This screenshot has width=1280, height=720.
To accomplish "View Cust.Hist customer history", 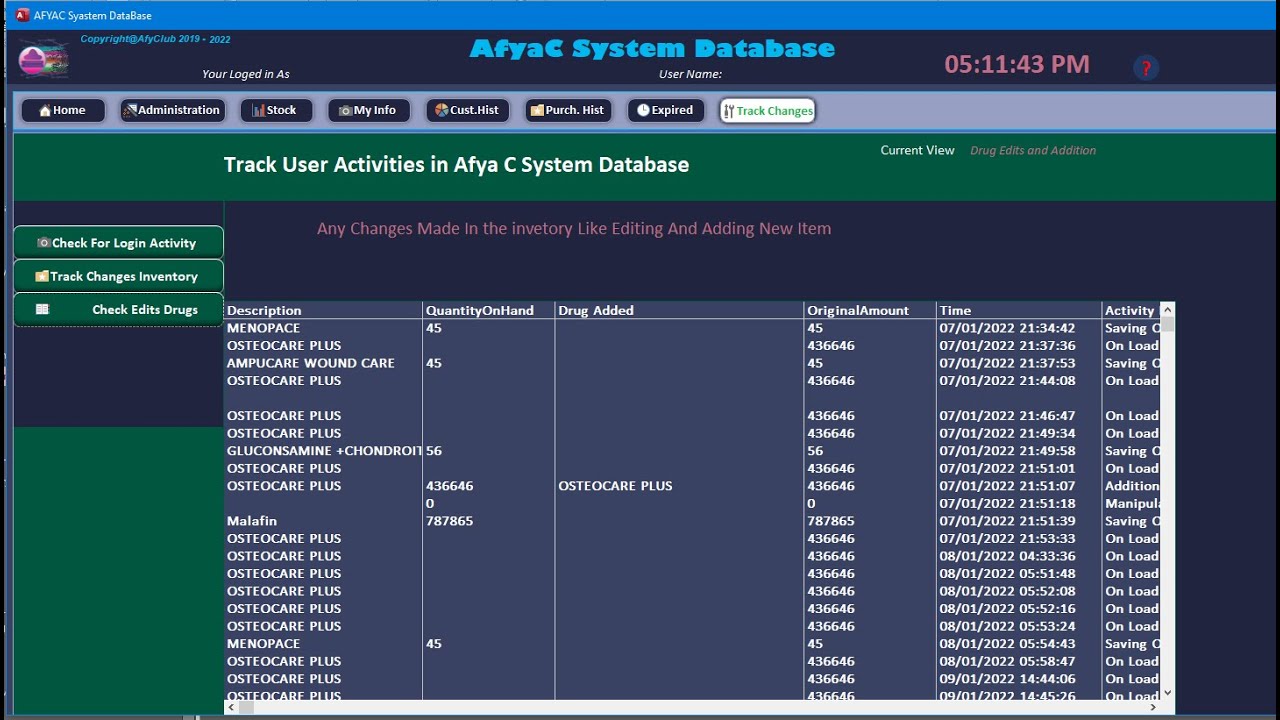I will pos(468,110).
